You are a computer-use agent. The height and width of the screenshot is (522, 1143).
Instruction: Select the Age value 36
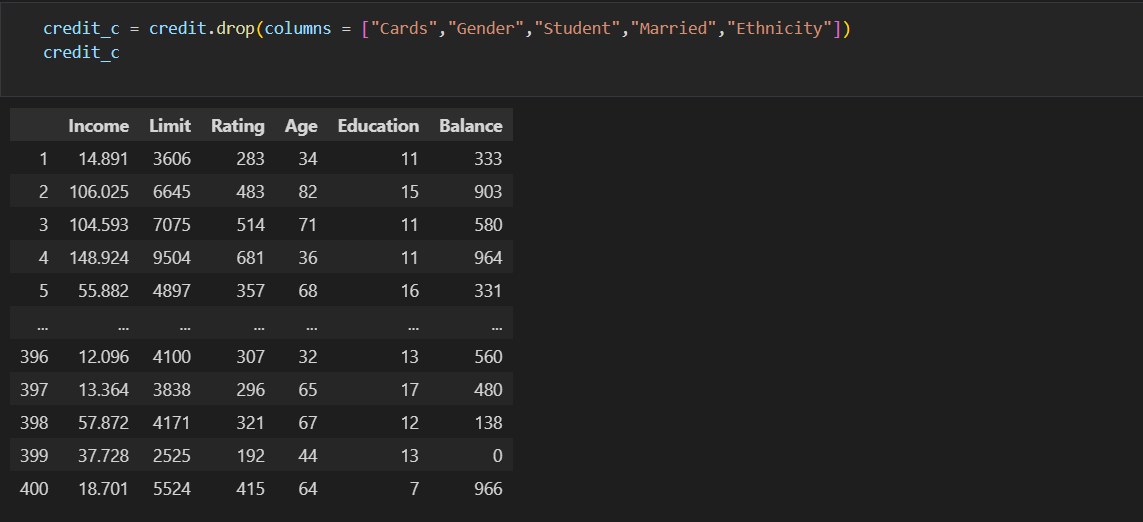pos(308,257)
